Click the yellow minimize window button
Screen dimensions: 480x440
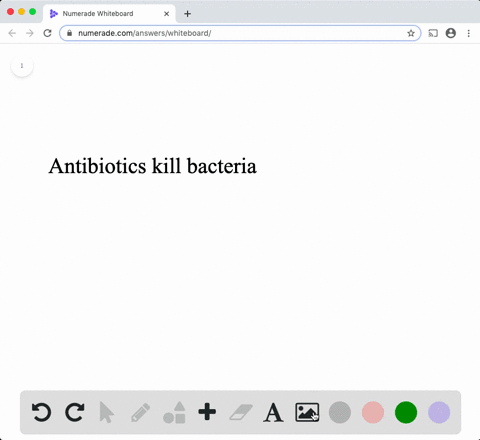pyautogui.click(x=21, y=12)
